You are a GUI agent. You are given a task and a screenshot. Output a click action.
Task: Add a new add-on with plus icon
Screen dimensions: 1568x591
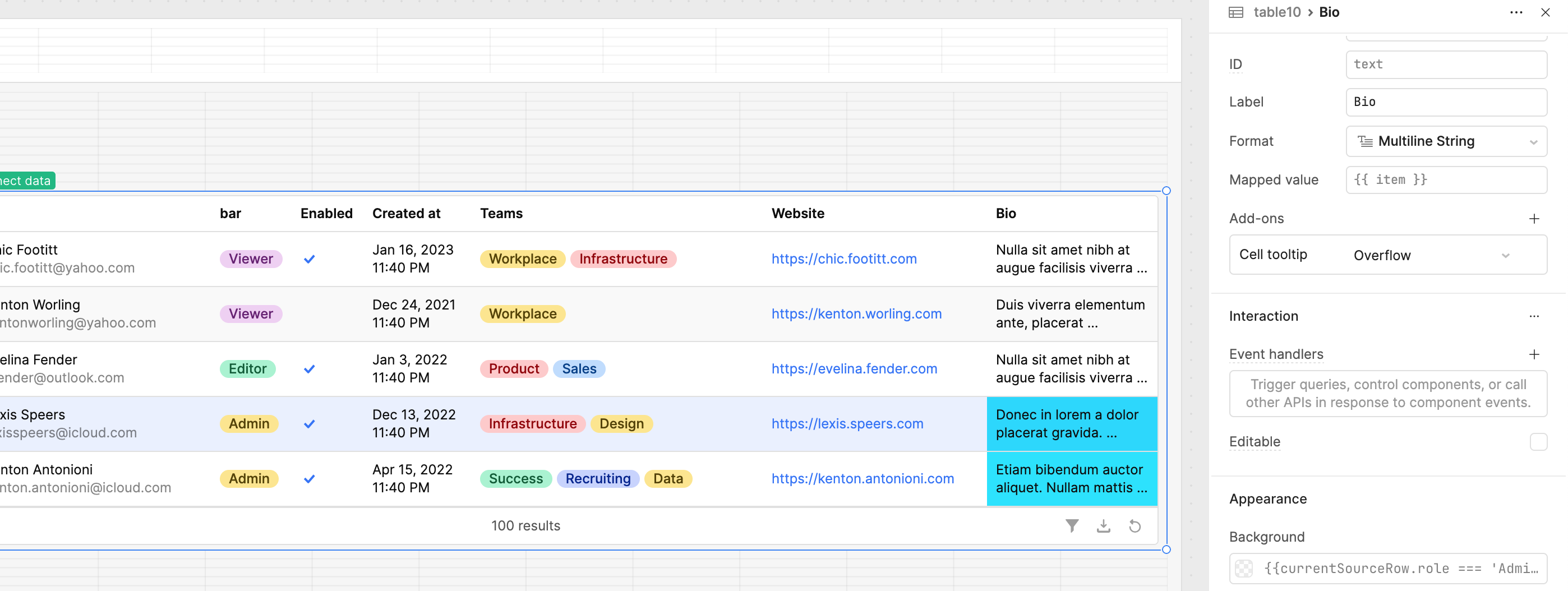coord(1534,219)
